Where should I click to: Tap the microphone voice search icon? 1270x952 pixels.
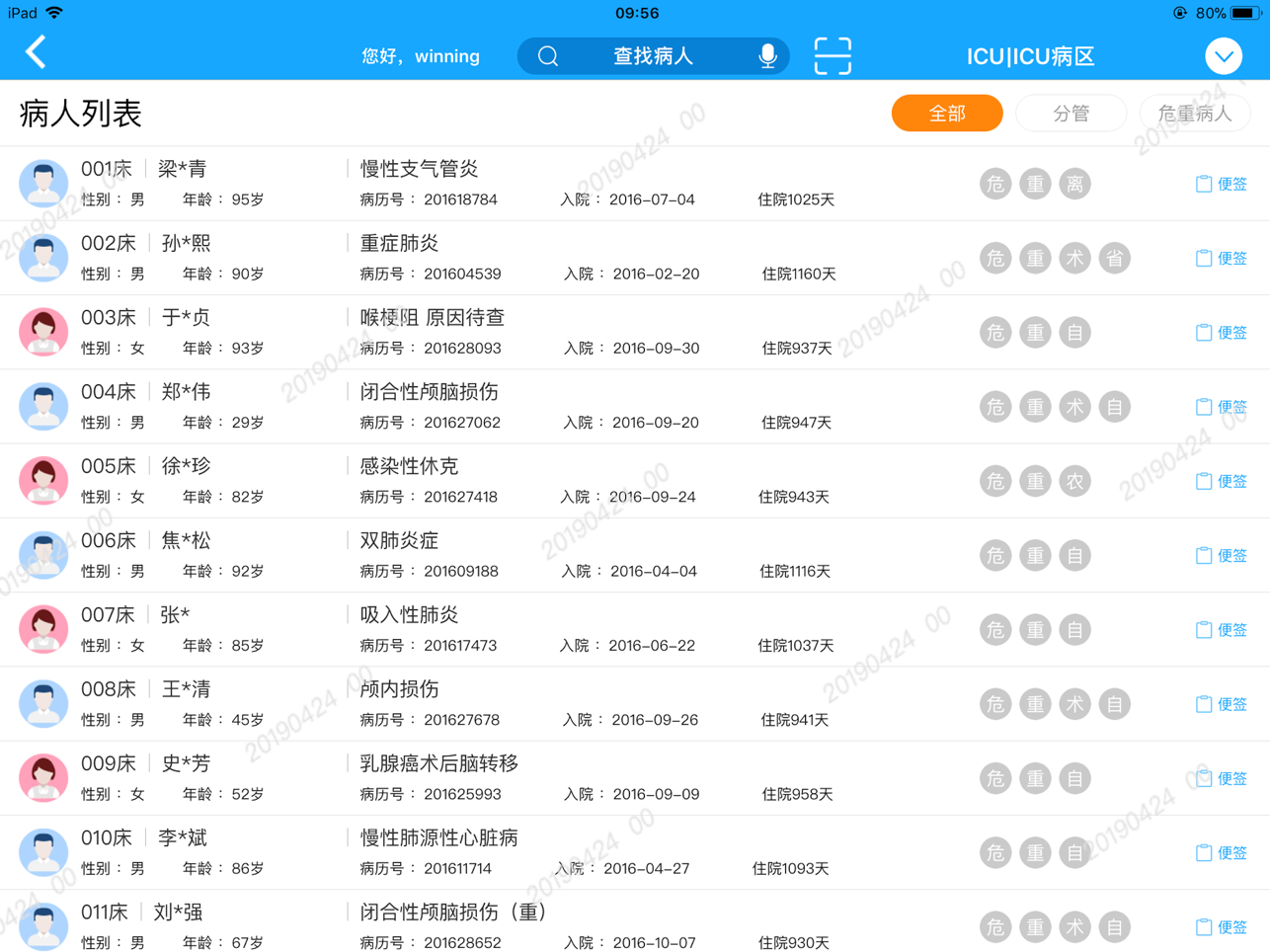point(766,56)
